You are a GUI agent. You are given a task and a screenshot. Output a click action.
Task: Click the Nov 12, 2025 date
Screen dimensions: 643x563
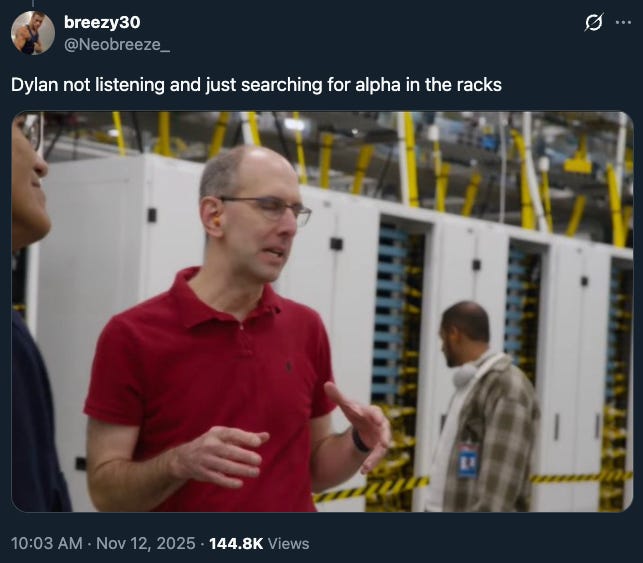(146, 543)
